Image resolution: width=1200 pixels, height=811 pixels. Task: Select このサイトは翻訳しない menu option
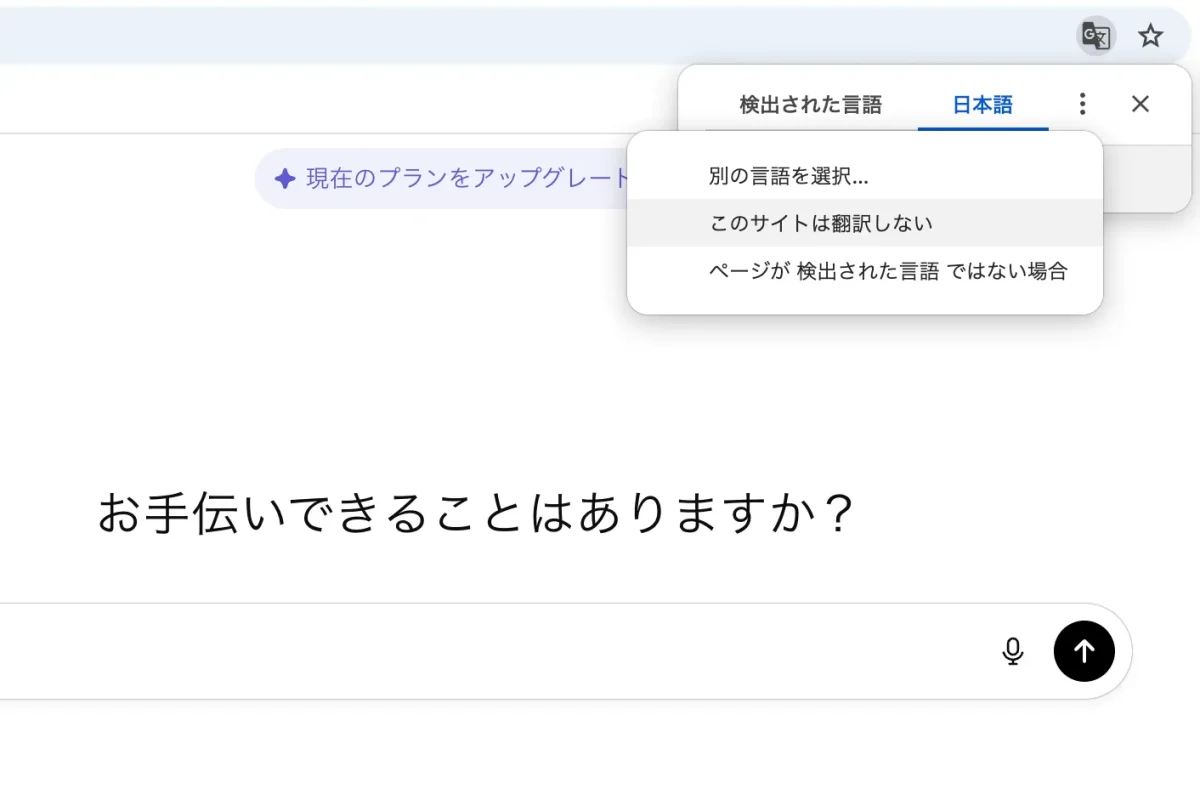click(x=820, y=223)
